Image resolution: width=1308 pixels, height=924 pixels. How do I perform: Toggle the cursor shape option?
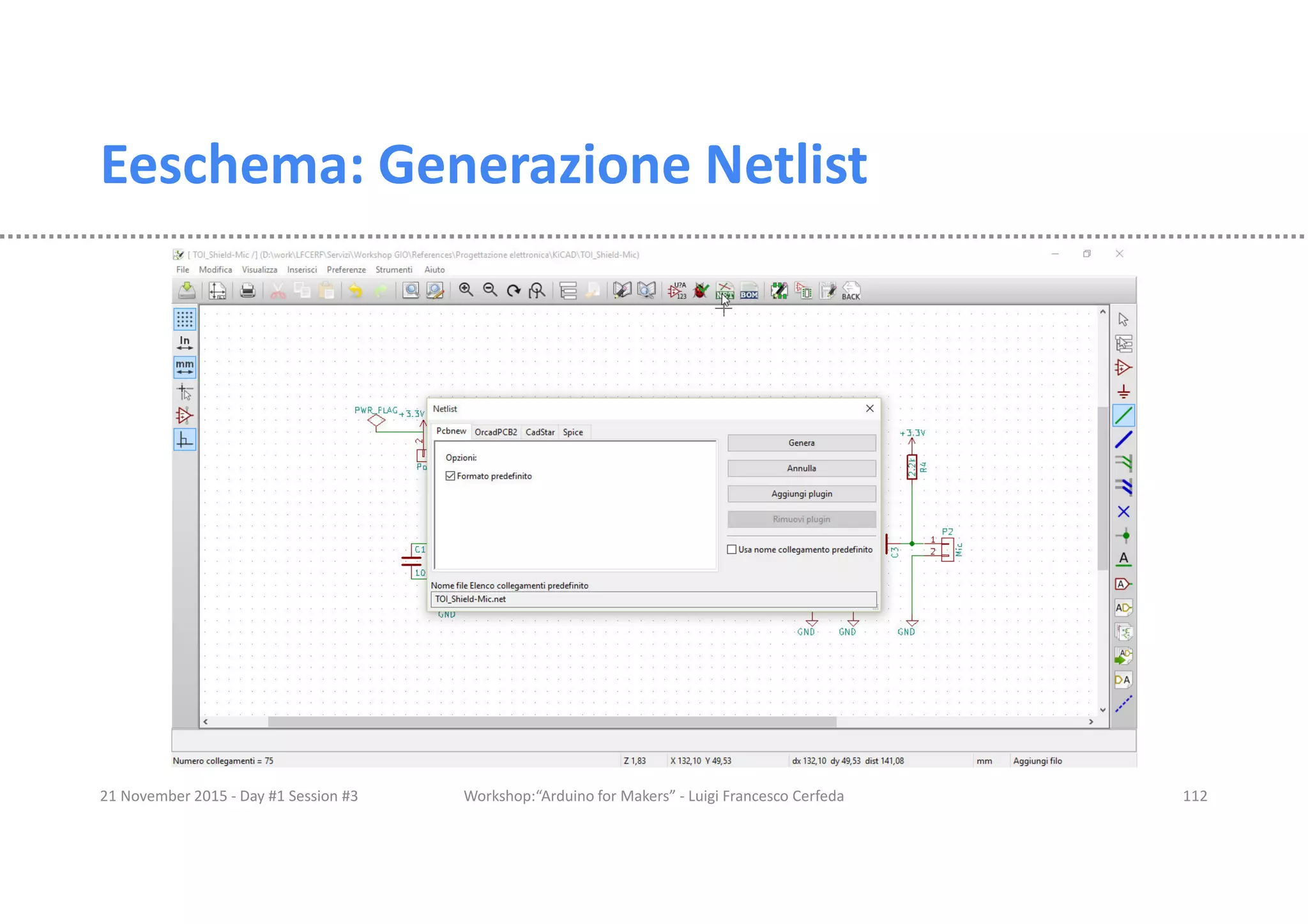pos(185,391)
